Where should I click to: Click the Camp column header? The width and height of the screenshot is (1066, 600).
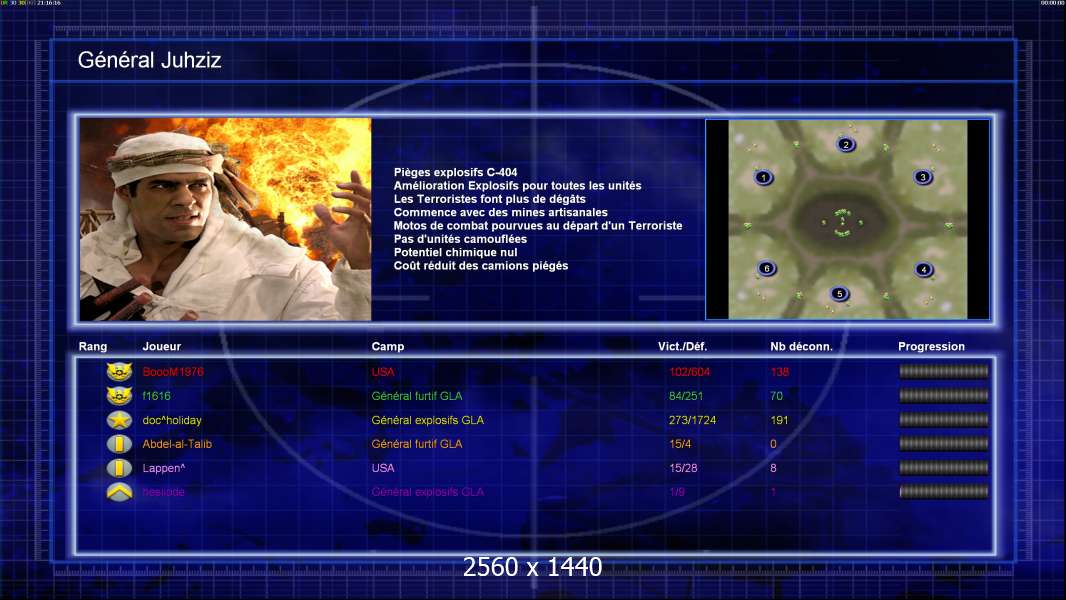(x=388, y=347)
